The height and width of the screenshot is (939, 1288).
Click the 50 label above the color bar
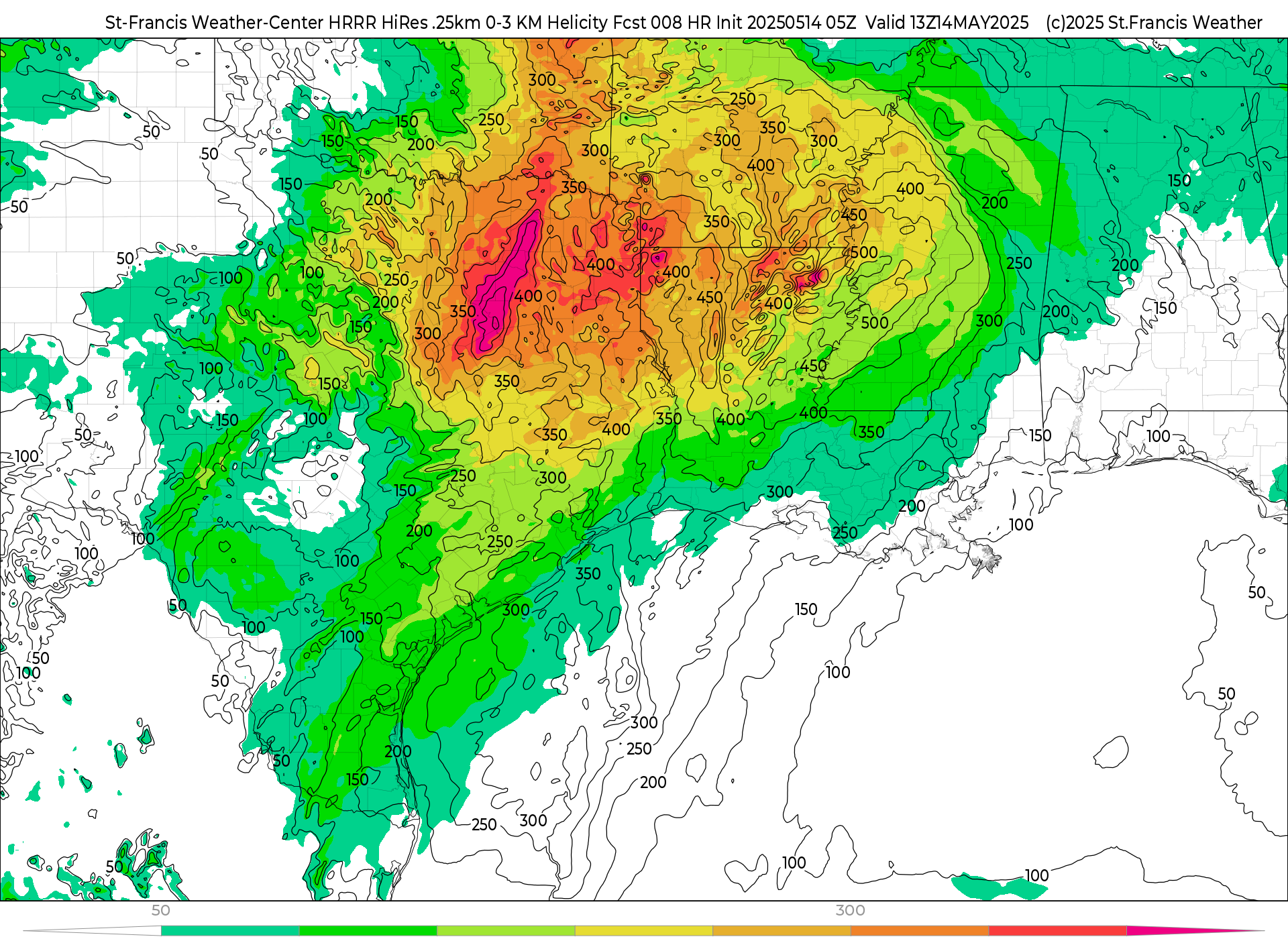coord(160,910)
